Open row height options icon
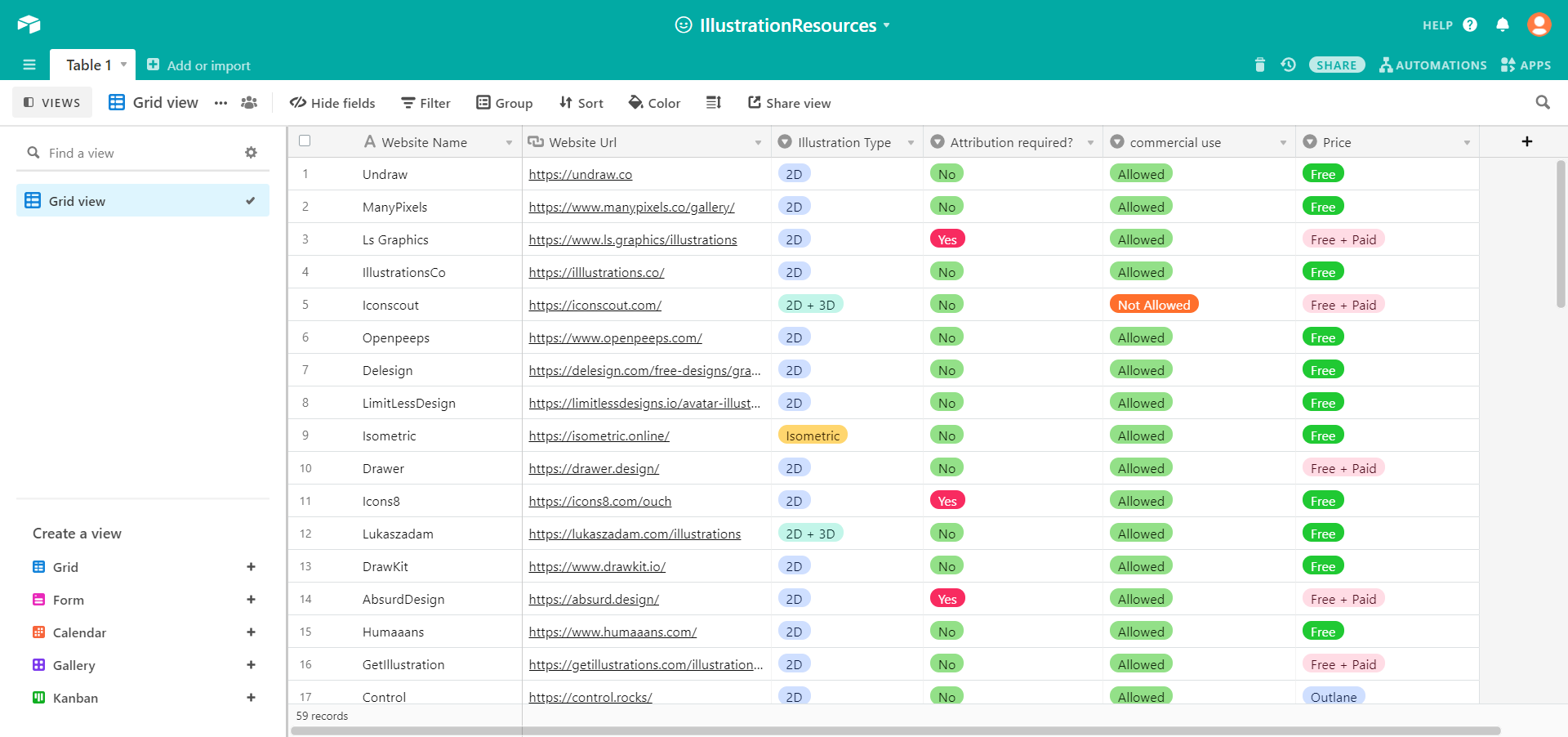Viewport: 1568px width, 737px height. 714,102
